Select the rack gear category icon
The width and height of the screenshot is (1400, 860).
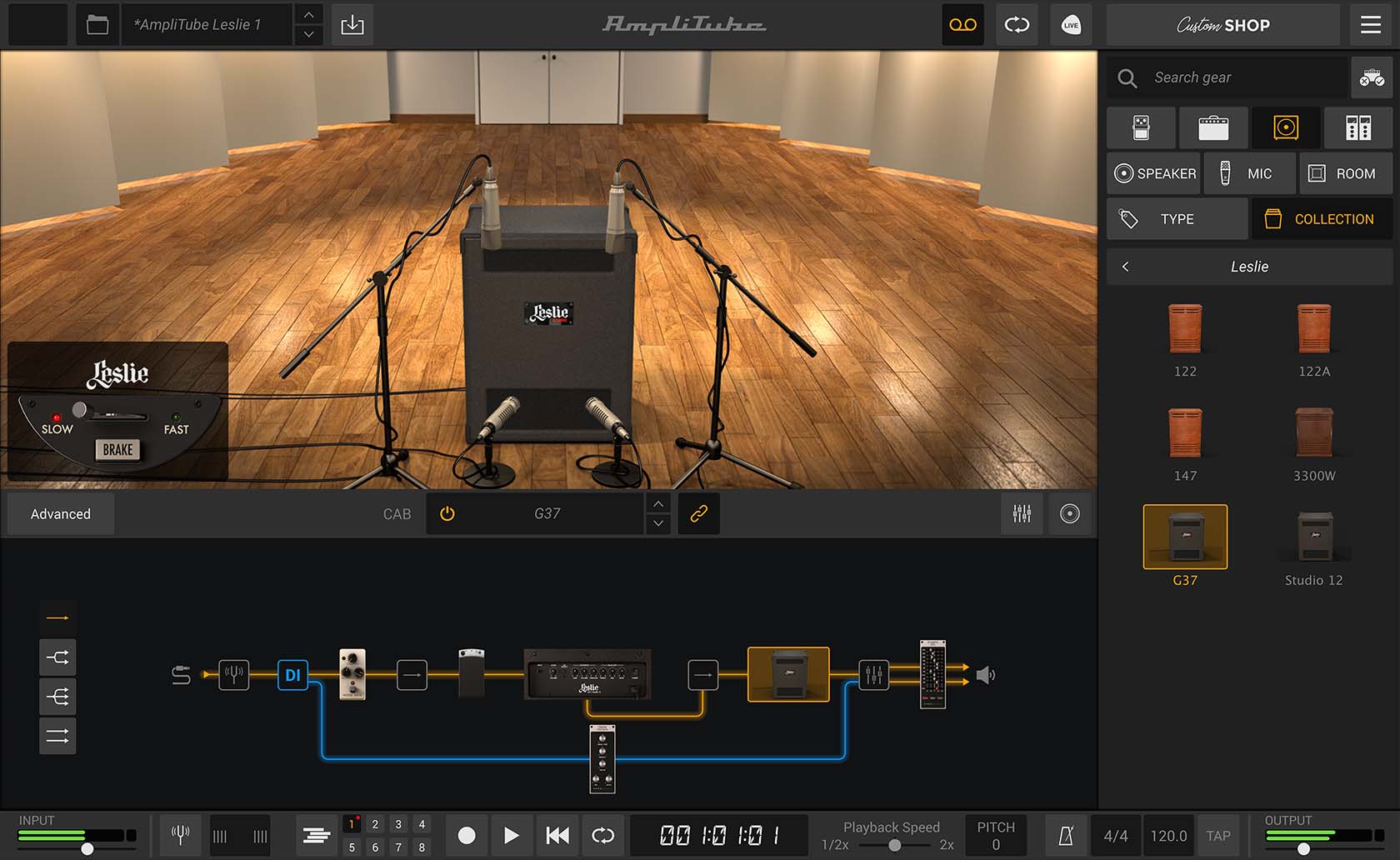tap(1358, 127)
